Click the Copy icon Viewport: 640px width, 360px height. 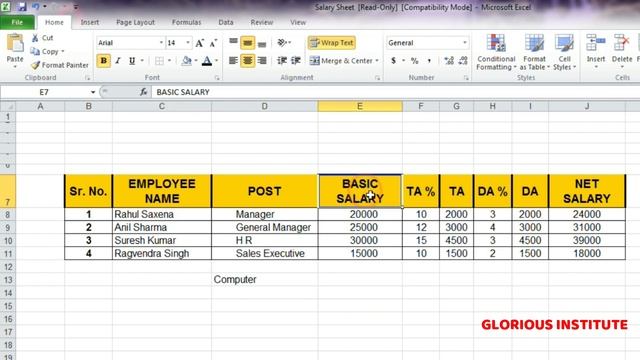tap(35, 51)
